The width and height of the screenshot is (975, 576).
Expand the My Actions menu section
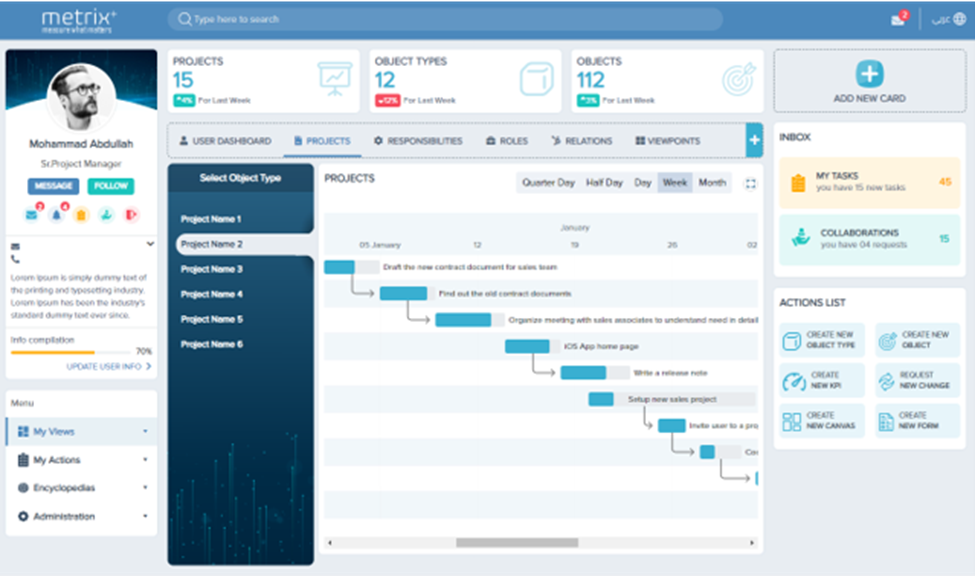pyautogui.click(x=81, y=460)
